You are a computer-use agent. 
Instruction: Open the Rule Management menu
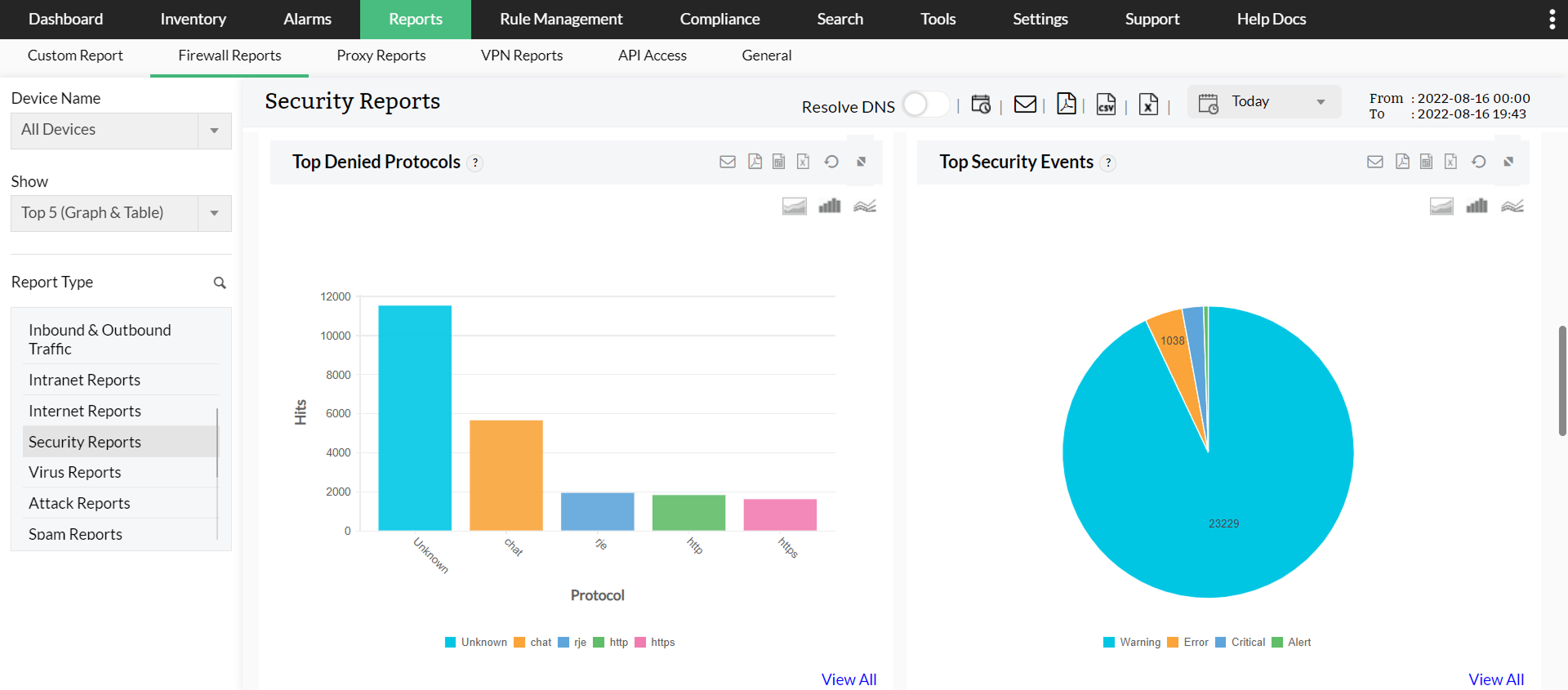tap(561, 19)
